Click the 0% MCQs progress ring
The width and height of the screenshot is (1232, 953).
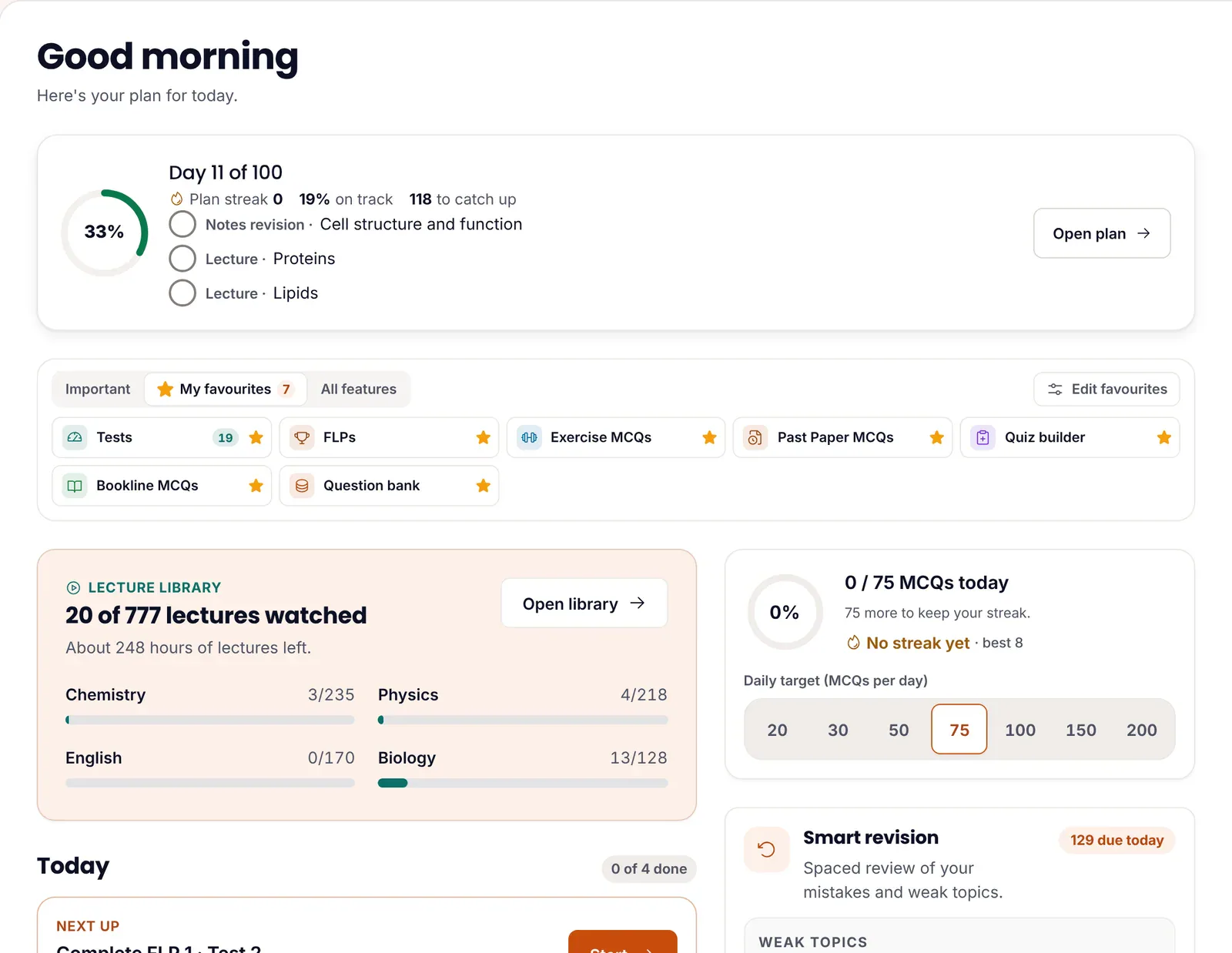pyautogui.click(x=785, y=613)
